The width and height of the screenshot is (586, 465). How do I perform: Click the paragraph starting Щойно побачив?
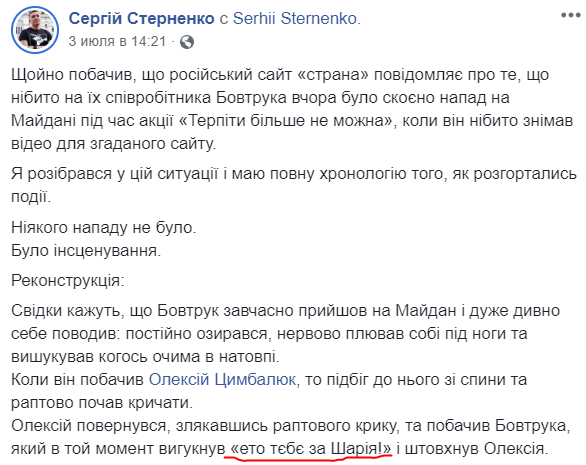(x=292, y=110)
